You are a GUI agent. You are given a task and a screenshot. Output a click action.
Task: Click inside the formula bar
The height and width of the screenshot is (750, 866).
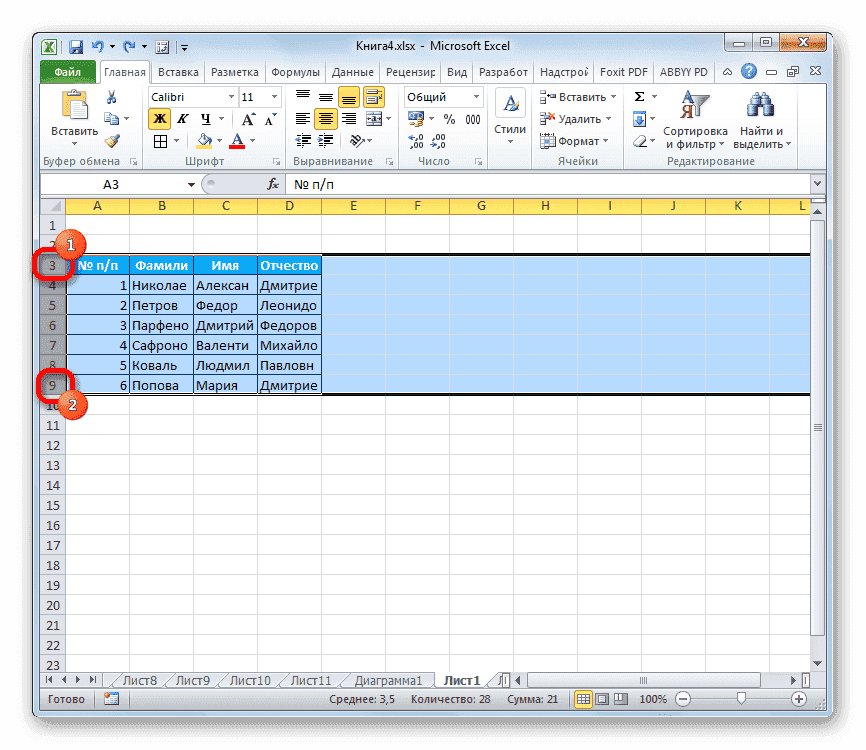[450, 184]
